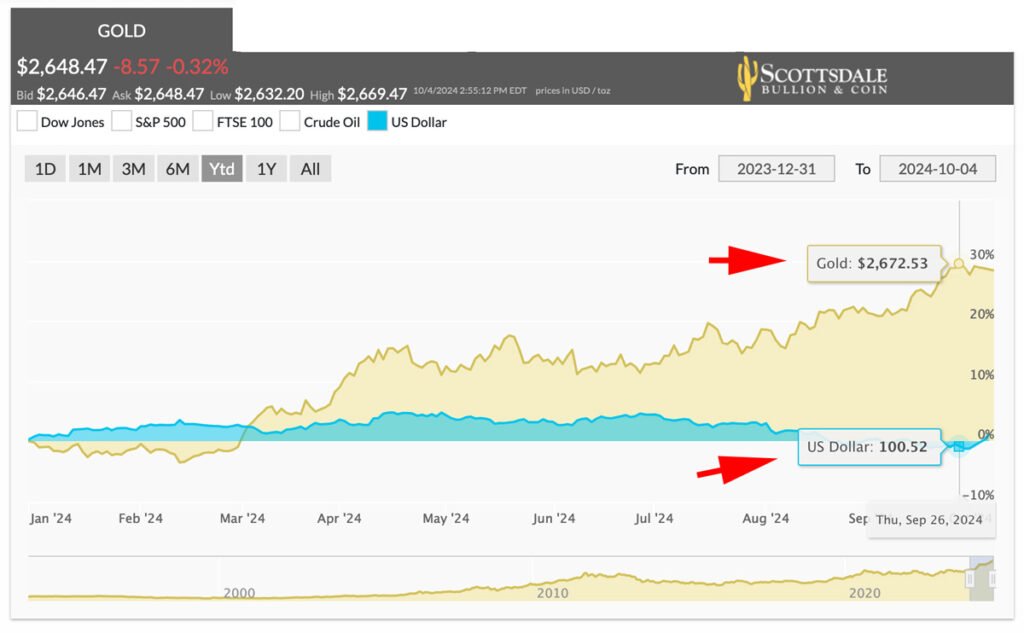
Task: Set chart range to 6M
Action: coord(177,169)
